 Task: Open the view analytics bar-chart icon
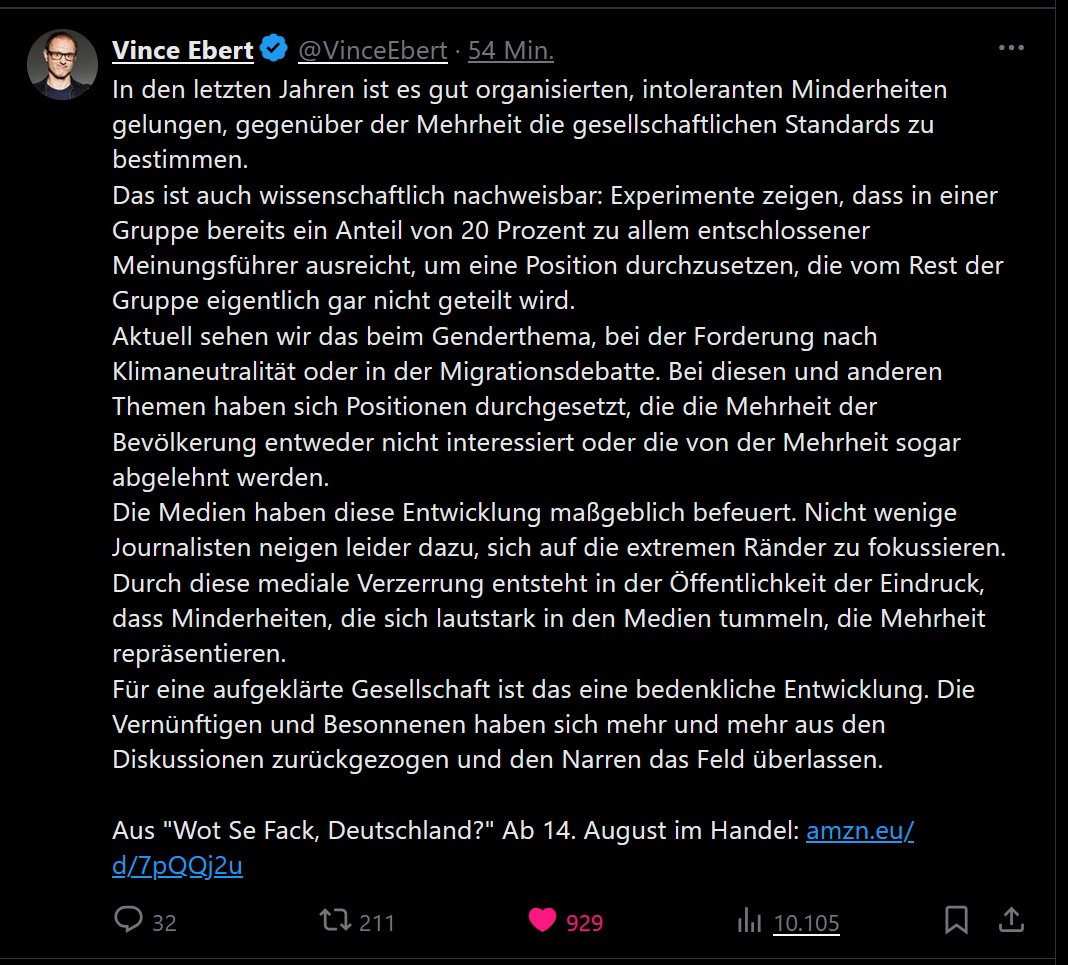pos(749,921)
